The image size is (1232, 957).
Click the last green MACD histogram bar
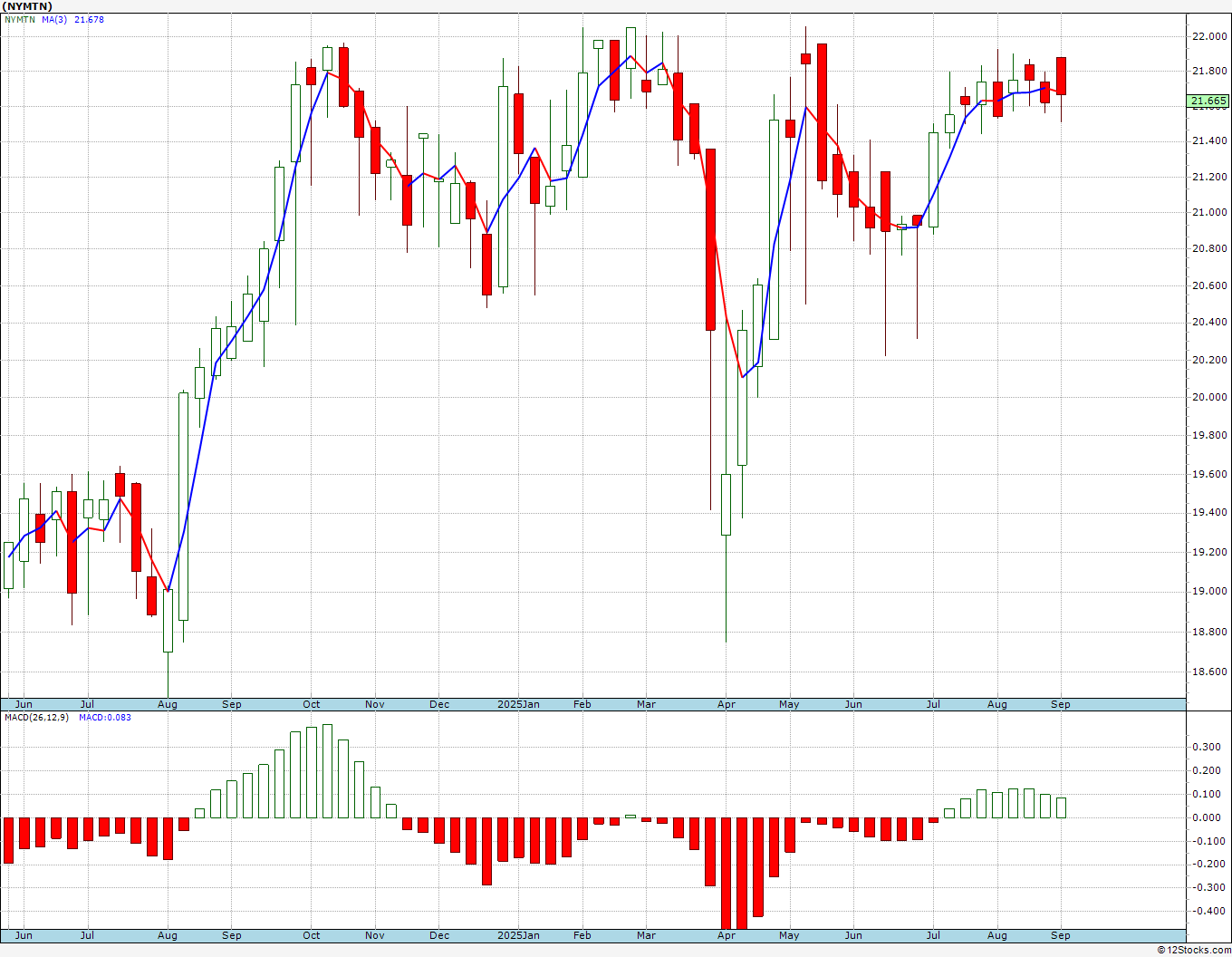pos(1061,807)
